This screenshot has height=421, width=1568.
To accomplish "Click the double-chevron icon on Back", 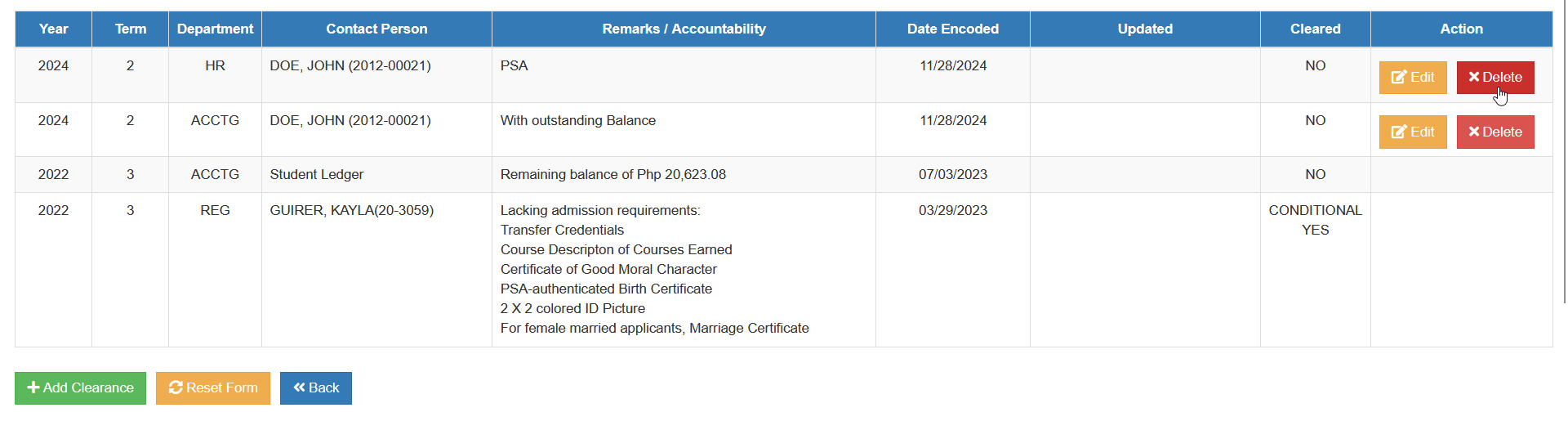I will pyautogui.click(x=299, y=387).
